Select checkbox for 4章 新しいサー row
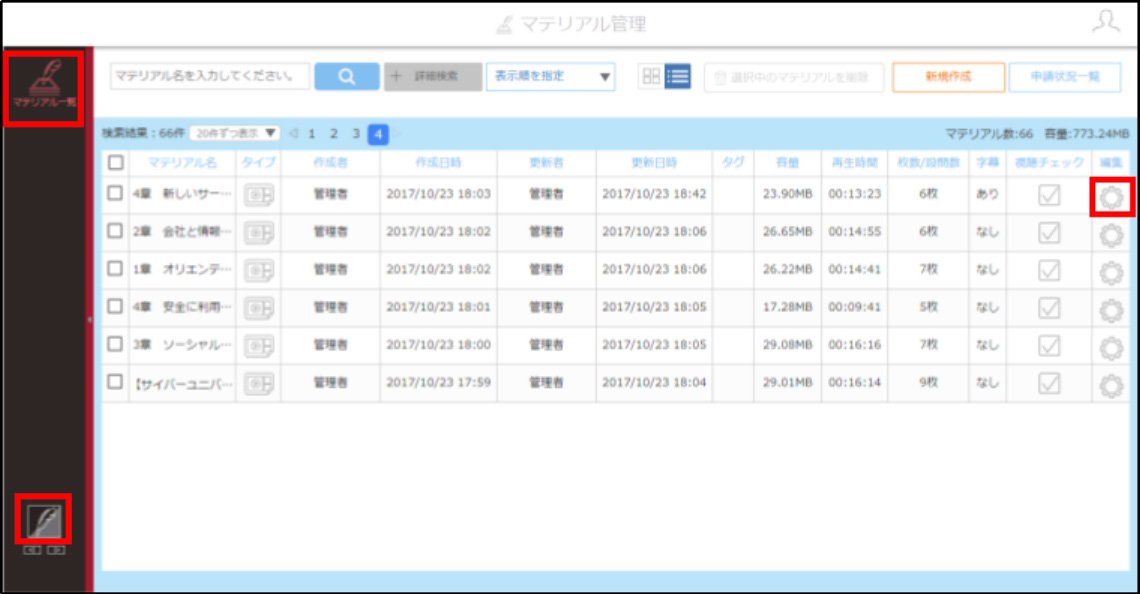Viewport: 1140px width, 594px height. tap(115, 193)
